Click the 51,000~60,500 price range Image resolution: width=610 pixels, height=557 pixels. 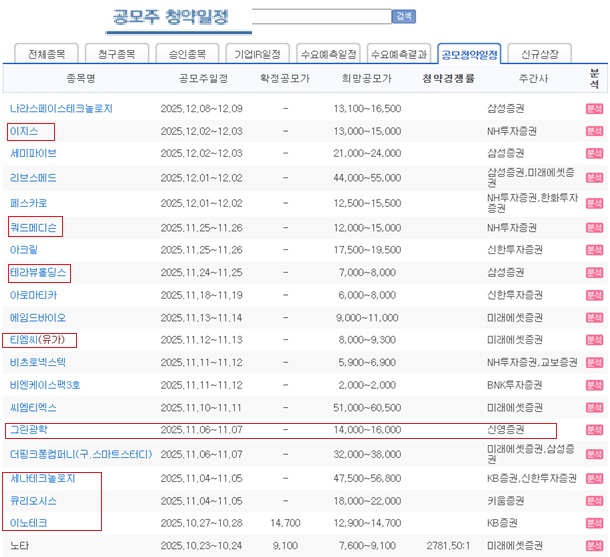(367, 408)
